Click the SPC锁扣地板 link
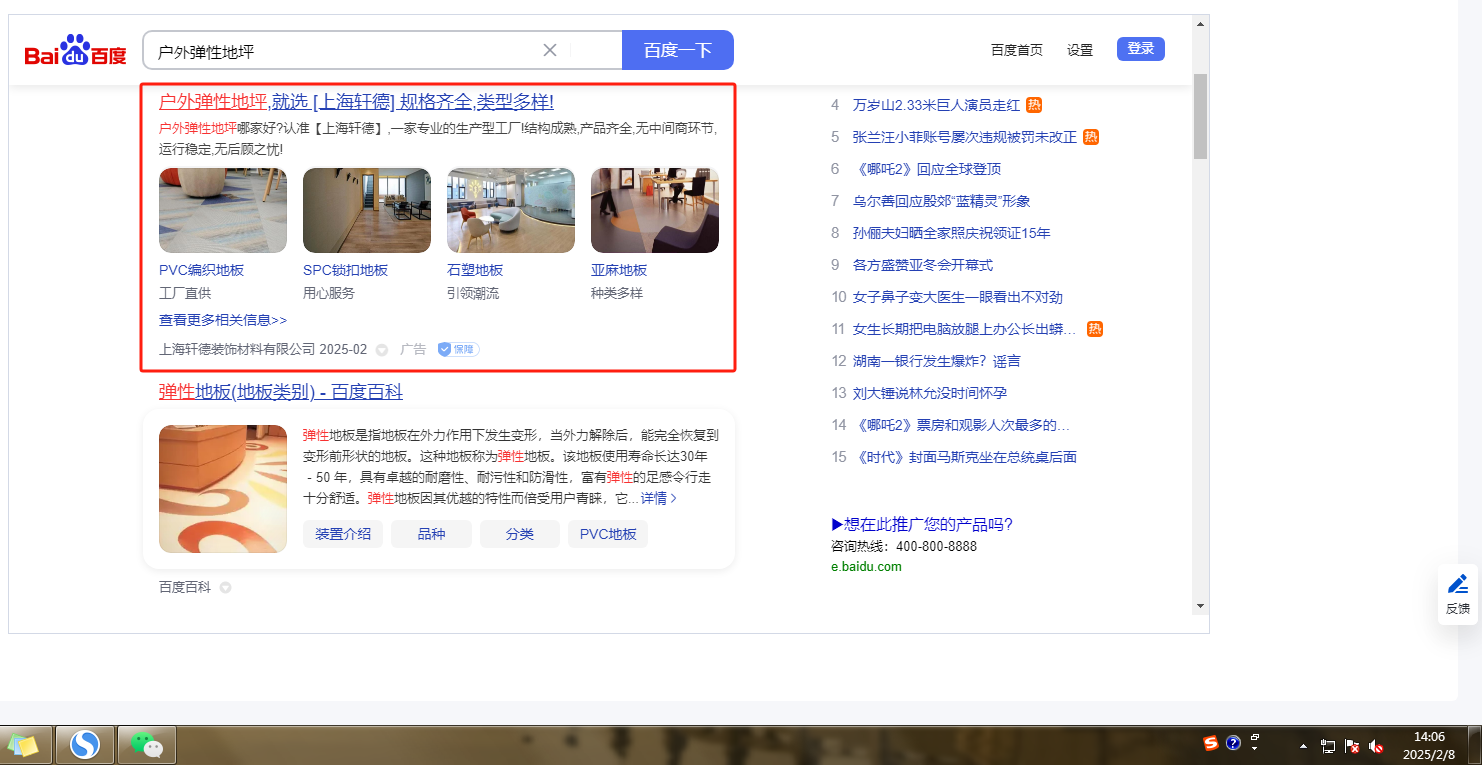 tap(345, 270)
